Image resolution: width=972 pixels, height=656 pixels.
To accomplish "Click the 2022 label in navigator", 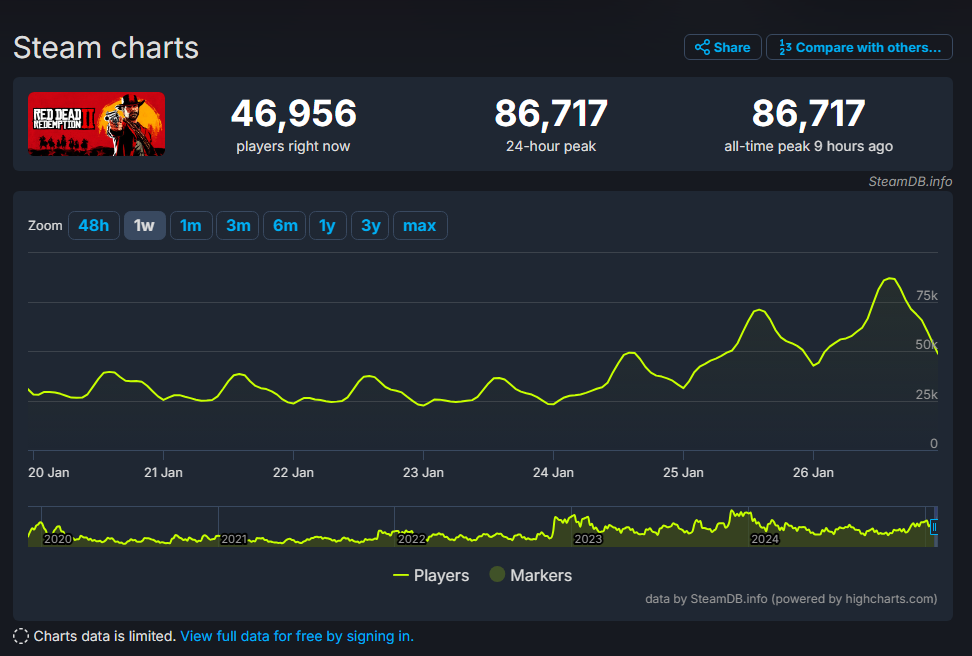I will (x=412, y=539).
